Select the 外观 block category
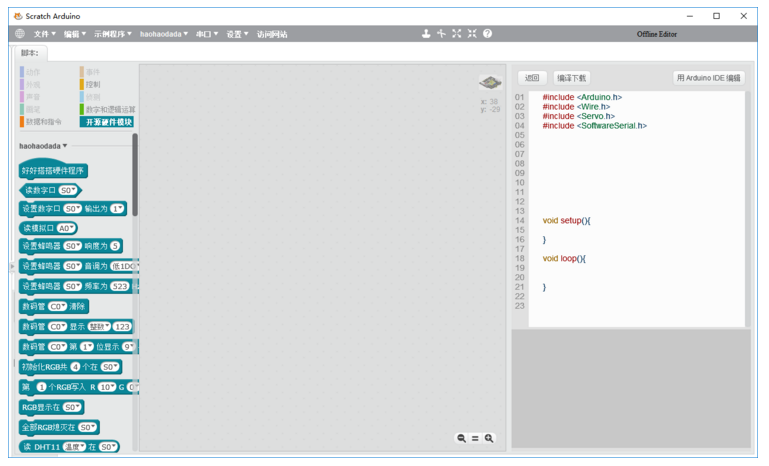The height and width of the screenshot is (466, 769). (30, 84)
